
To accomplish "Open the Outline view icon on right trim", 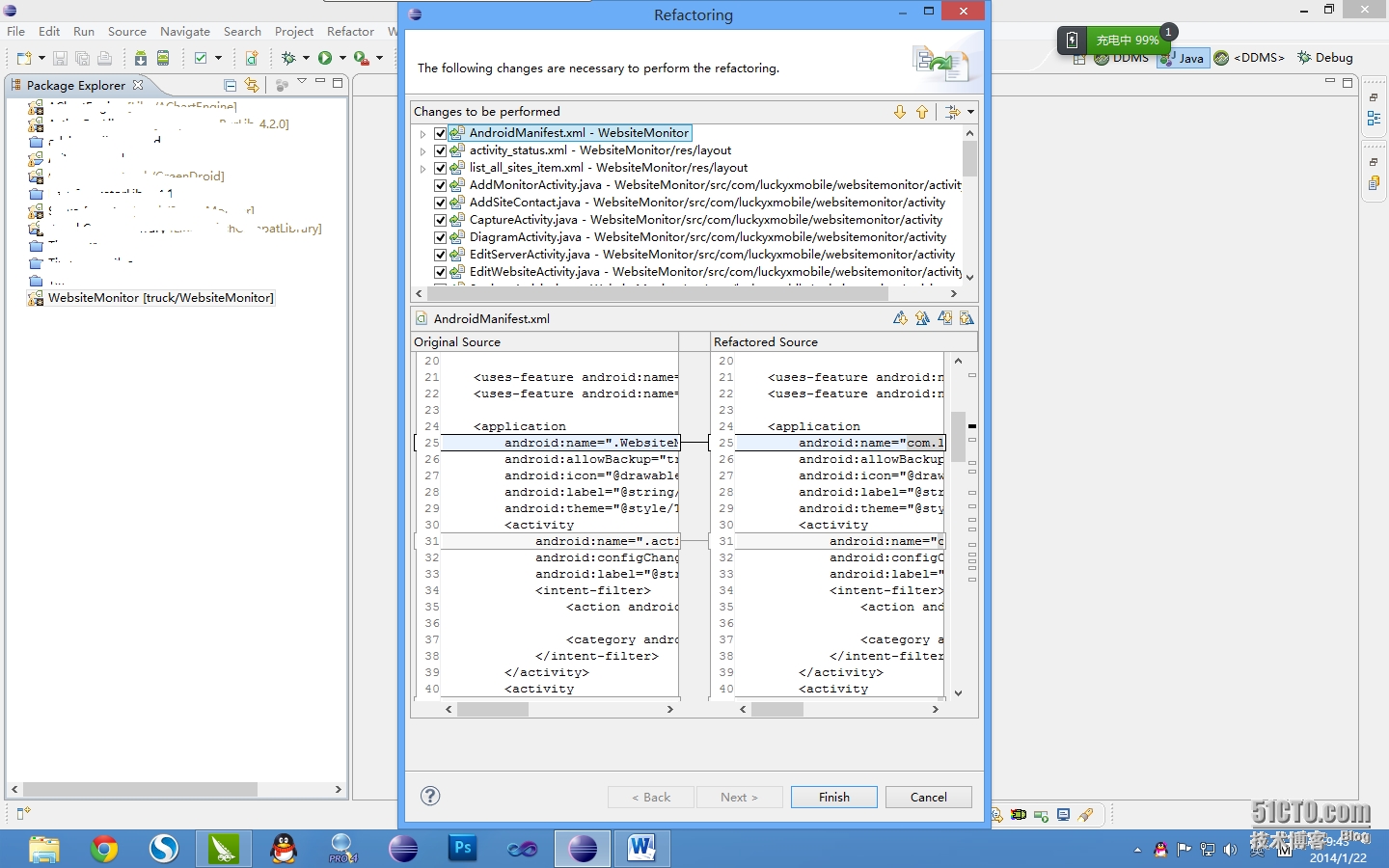I will pyautogui.click(x=1374, y=118).
